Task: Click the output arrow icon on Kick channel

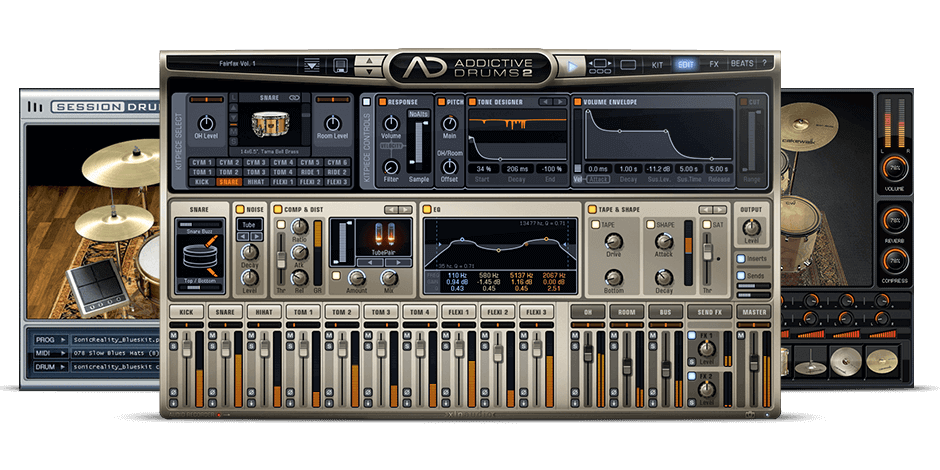Action: [173, 402]
